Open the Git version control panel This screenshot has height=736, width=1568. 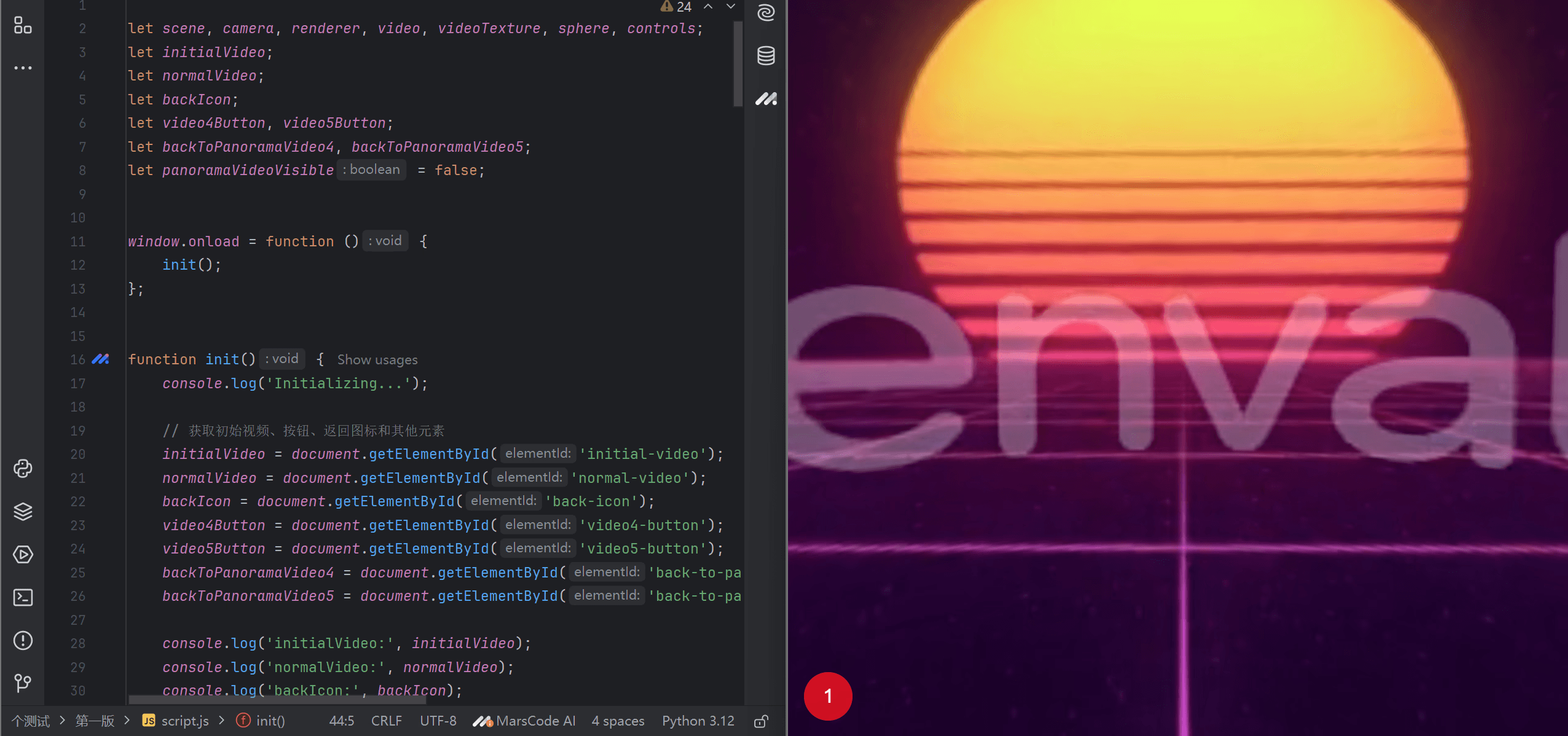pos(23,683)
